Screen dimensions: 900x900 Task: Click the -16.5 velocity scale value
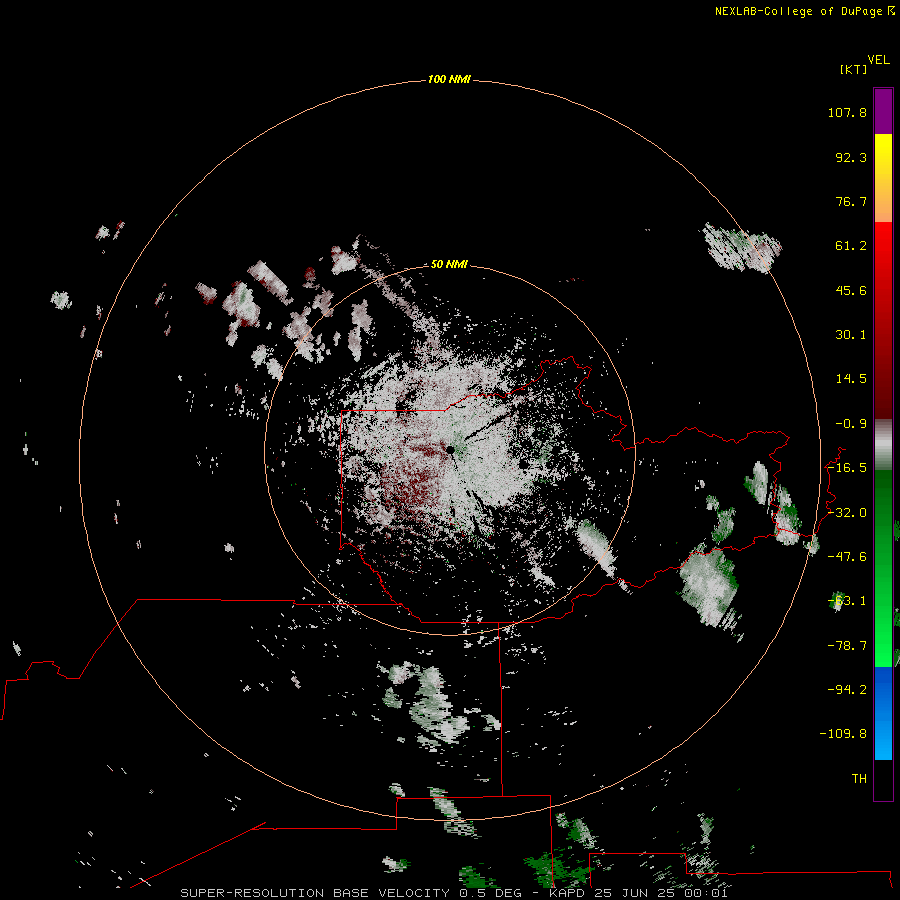click(x=847, y=468)
